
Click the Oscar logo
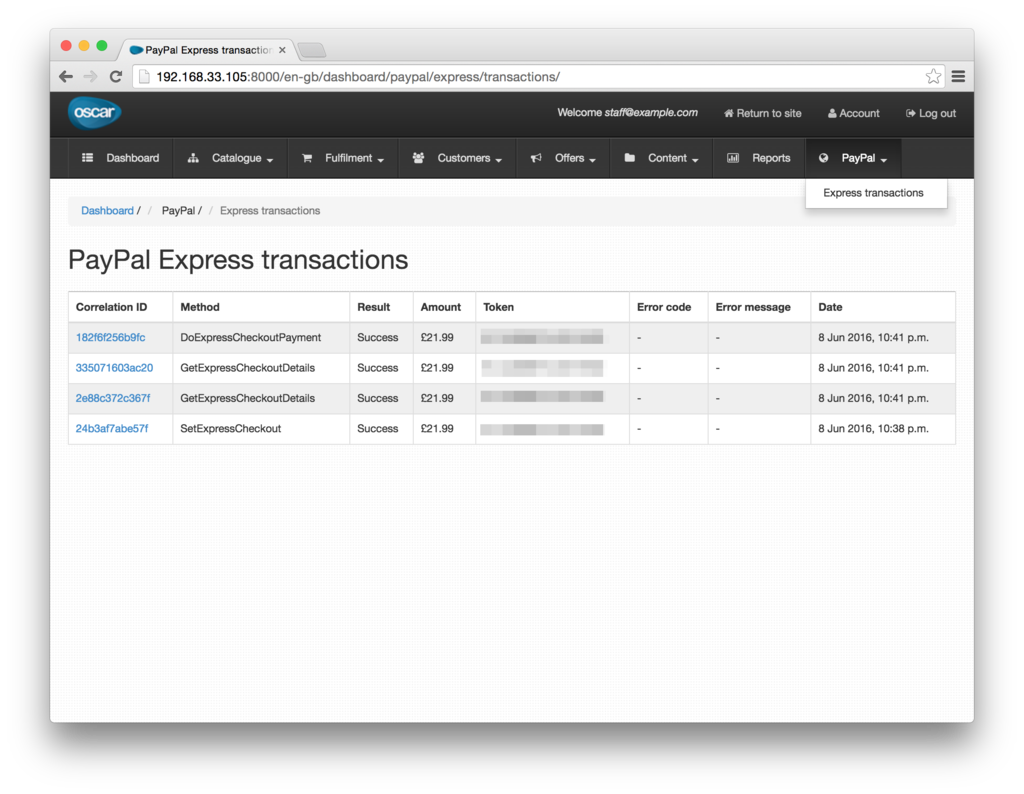[x=95, y=113]
